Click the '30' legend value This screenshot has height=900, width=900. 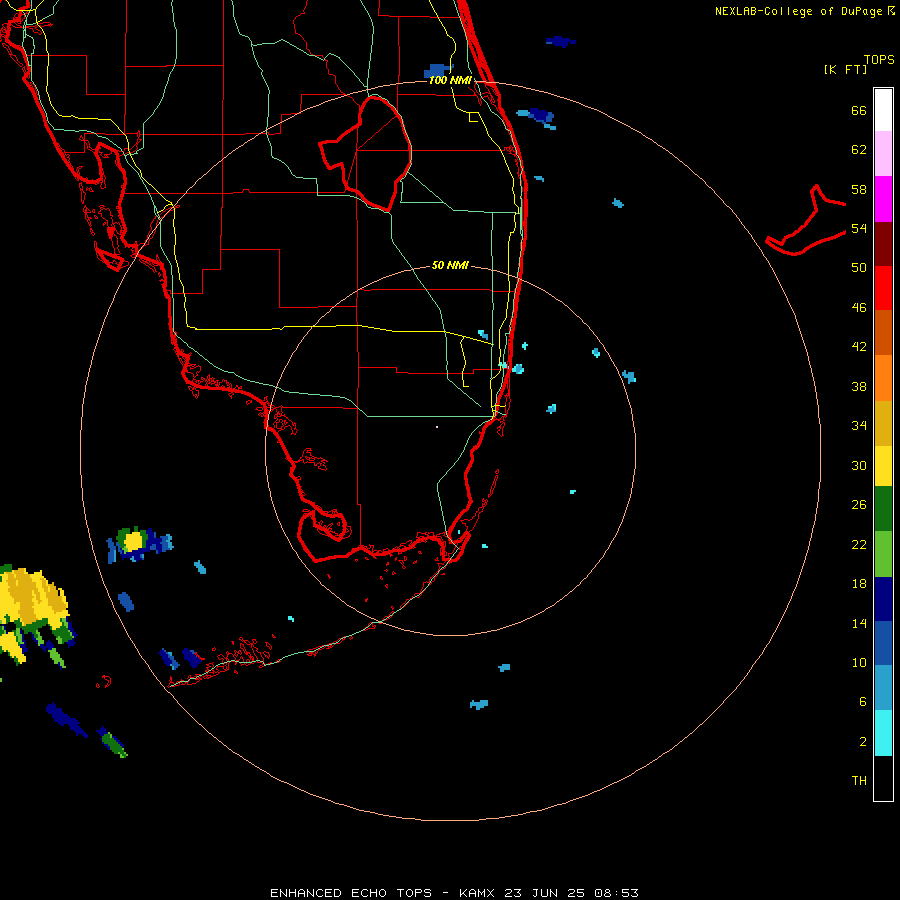pyautogui.click(x=859, y=465)
